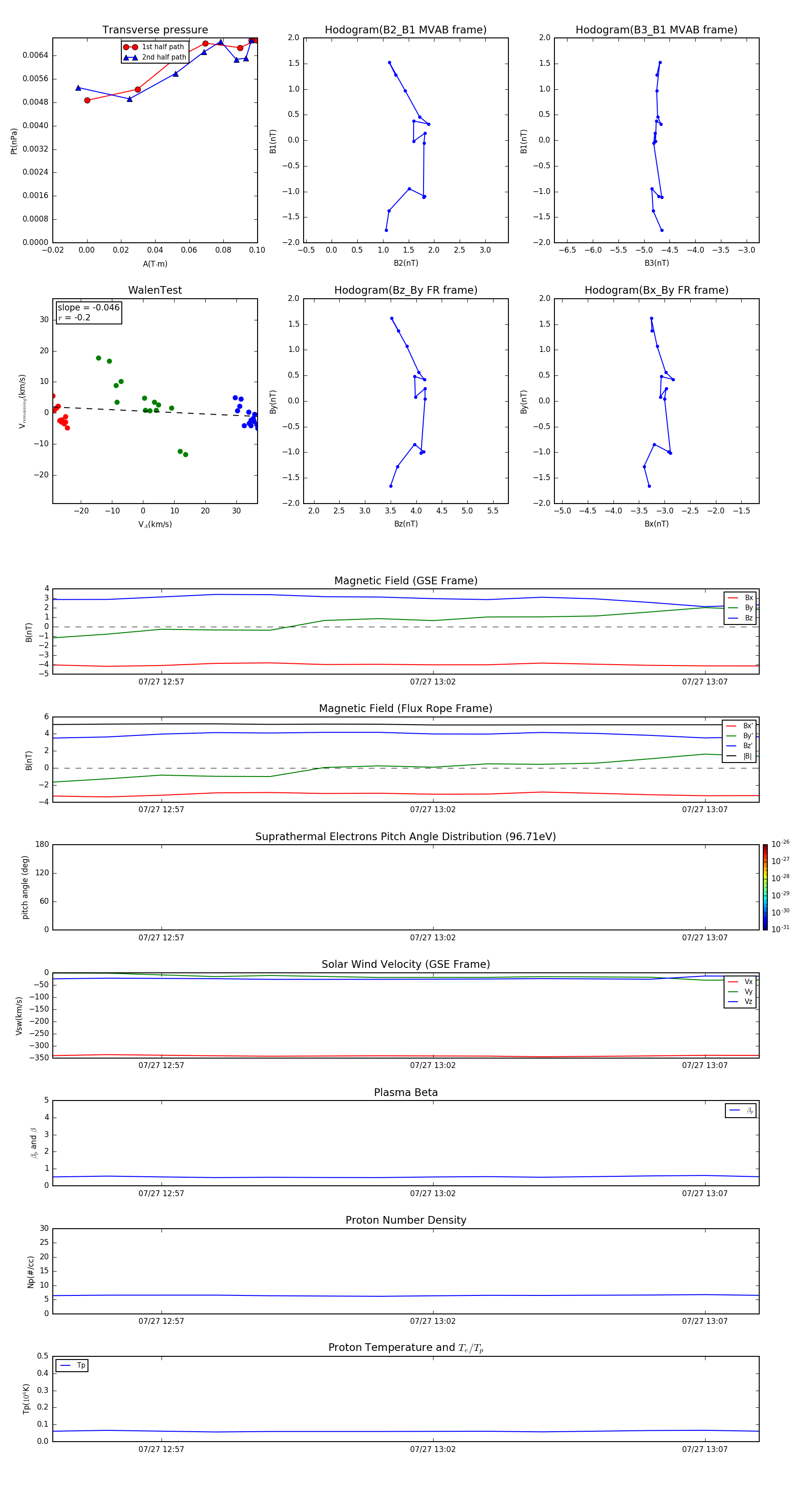
Task: Click the 'Tp' legend entry
Action: tap(72, 1365)
